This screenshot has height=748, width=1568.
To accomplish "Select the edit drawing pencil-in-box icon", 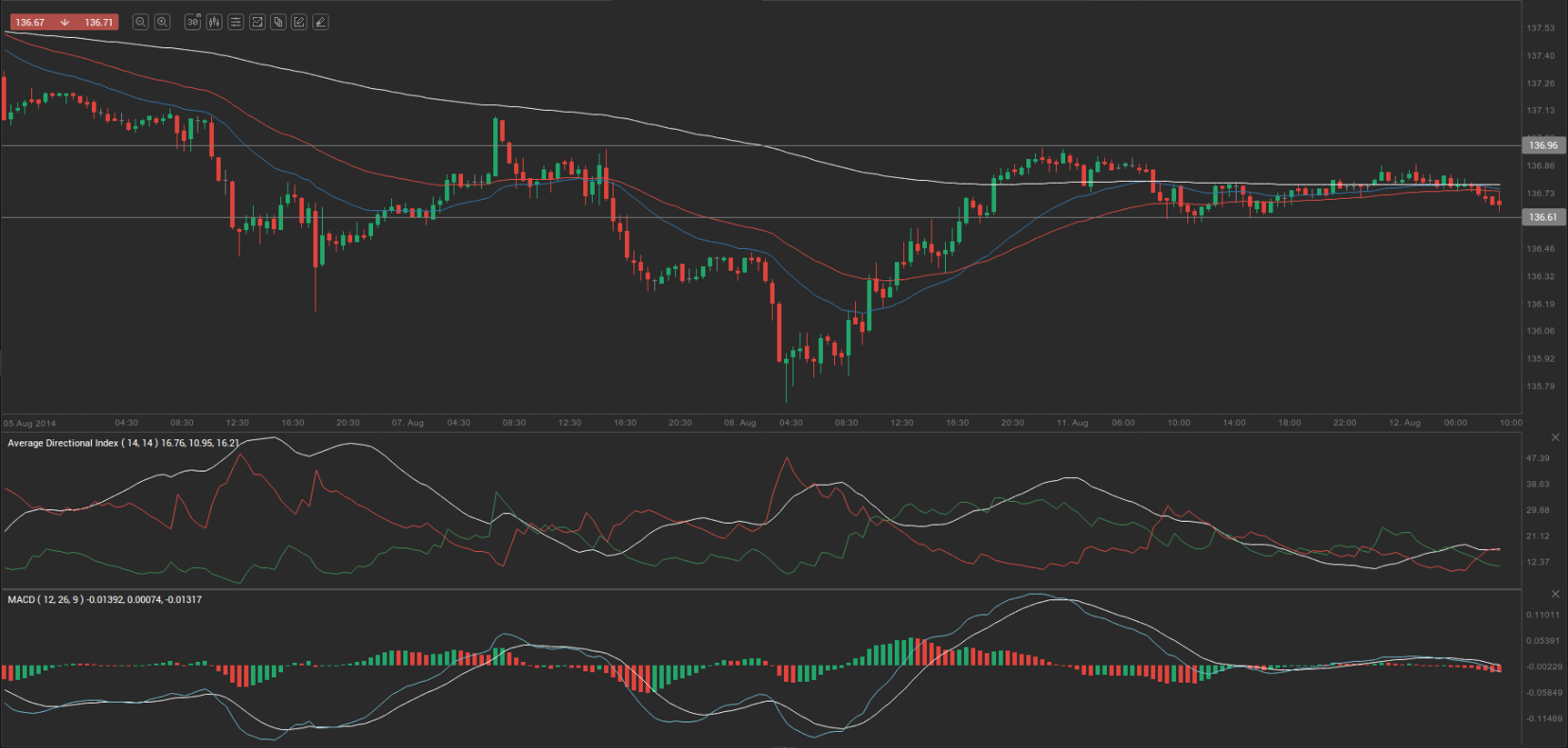I will (x=299, y=22).
